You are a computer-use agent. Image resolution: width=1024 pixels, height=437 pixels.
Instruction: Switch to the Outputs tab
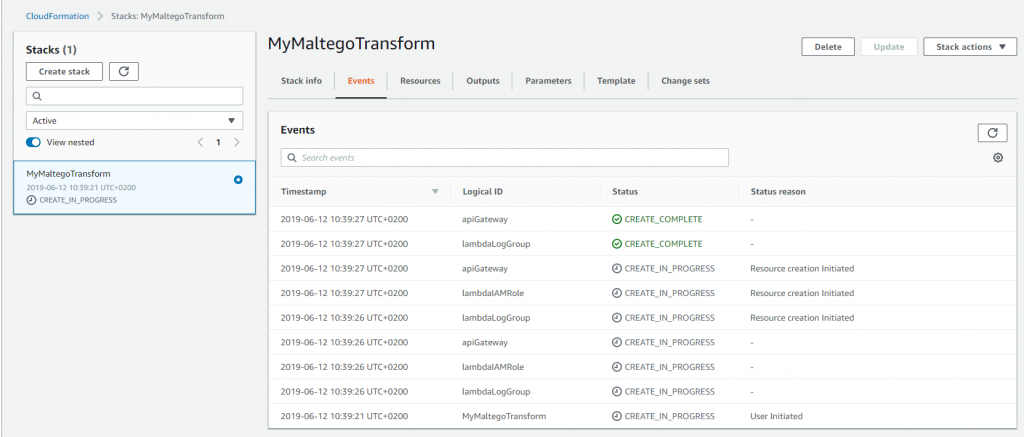tap(483, 81)
